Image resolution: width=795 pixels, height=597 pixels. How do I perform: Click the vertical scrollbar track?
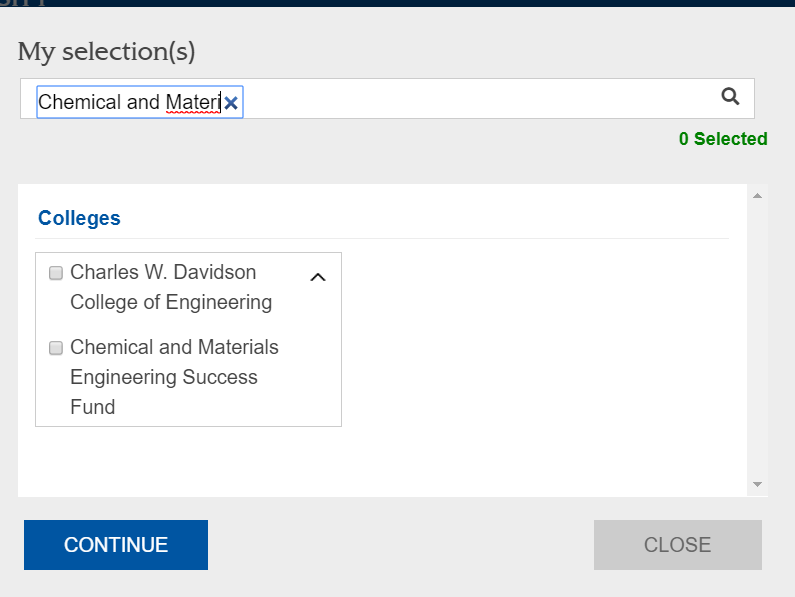point(757,340)
